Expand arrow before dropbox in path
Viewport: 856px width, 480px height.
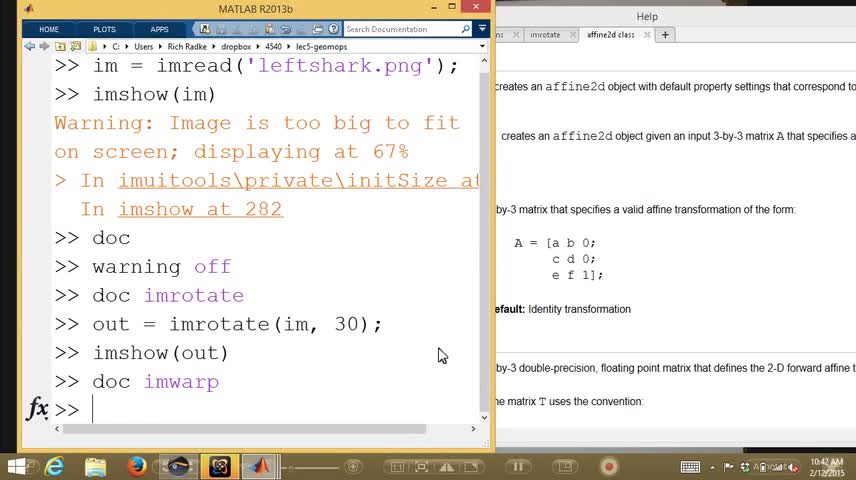coord(214,47)
